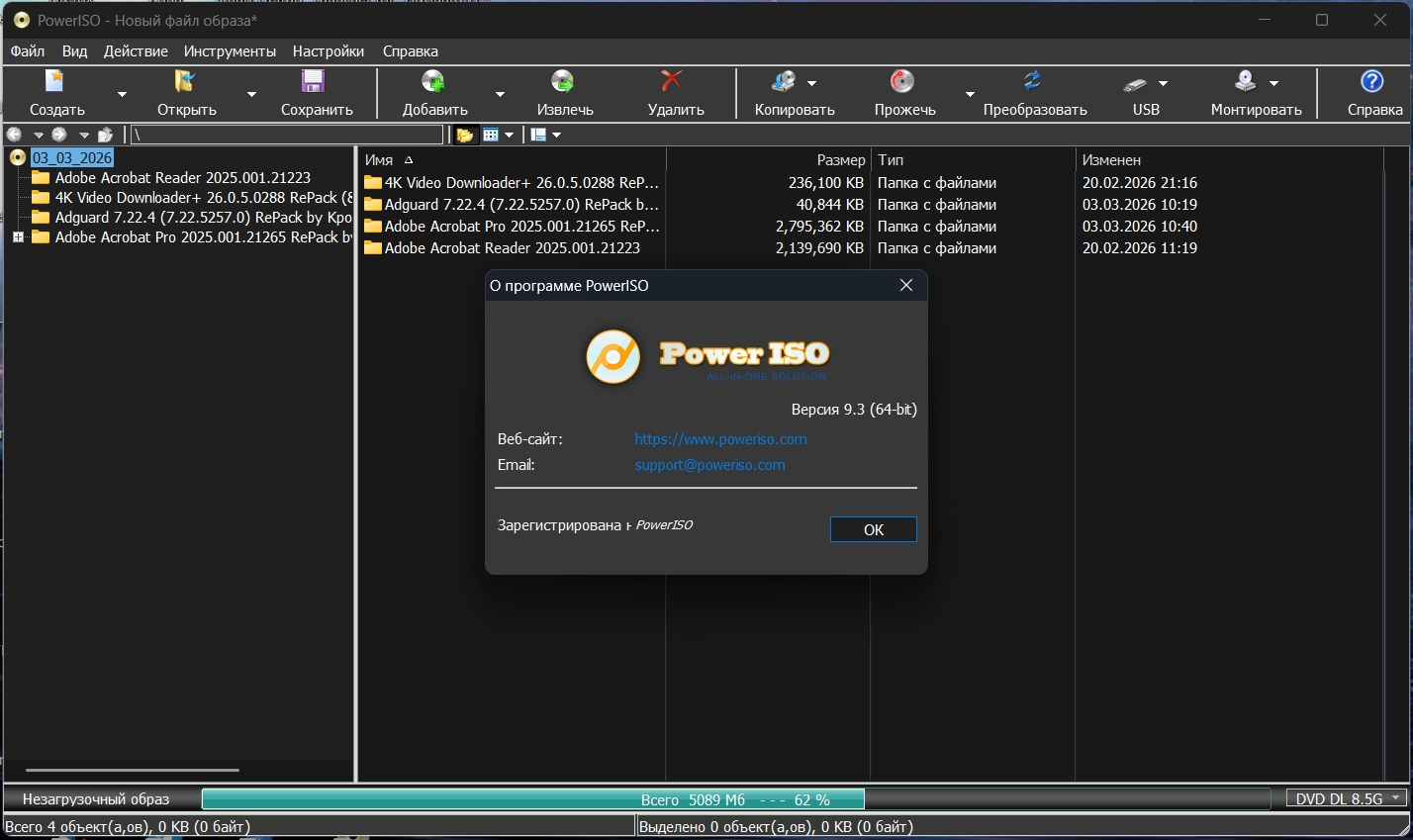Screen dimensions: 1413x840
Task: Click the Преобразовать (Convert) icon
Action: [1033, 81]
